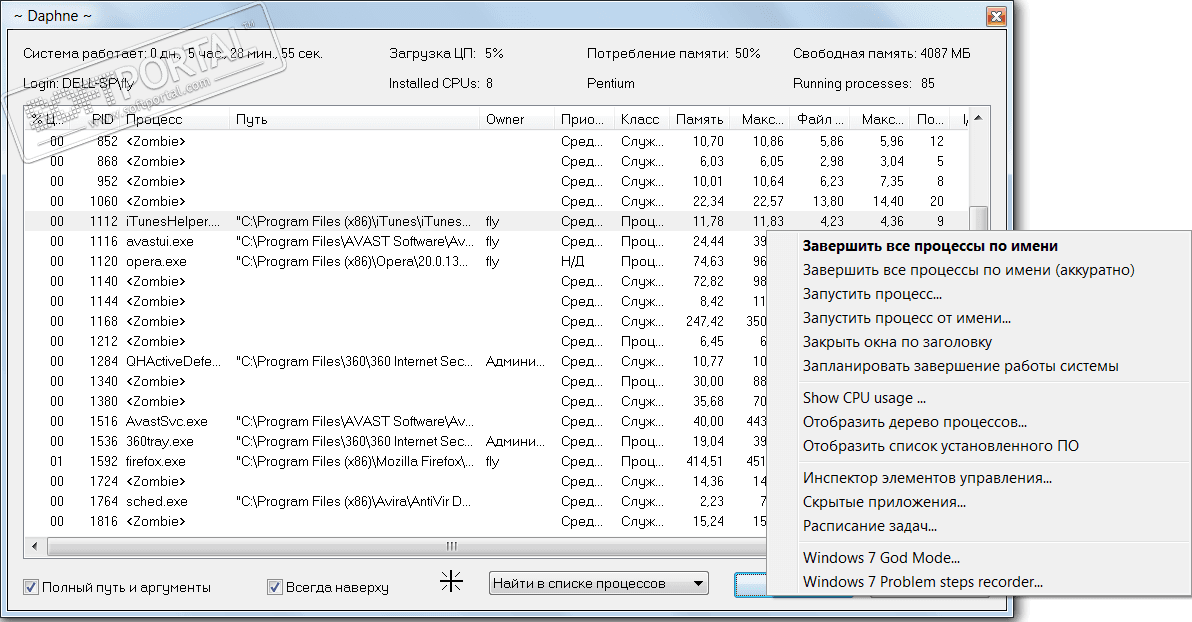This screenshot has width=1192, height=622.
Task: Click the horizontal scrollbar left arrow
Action: 34,546
